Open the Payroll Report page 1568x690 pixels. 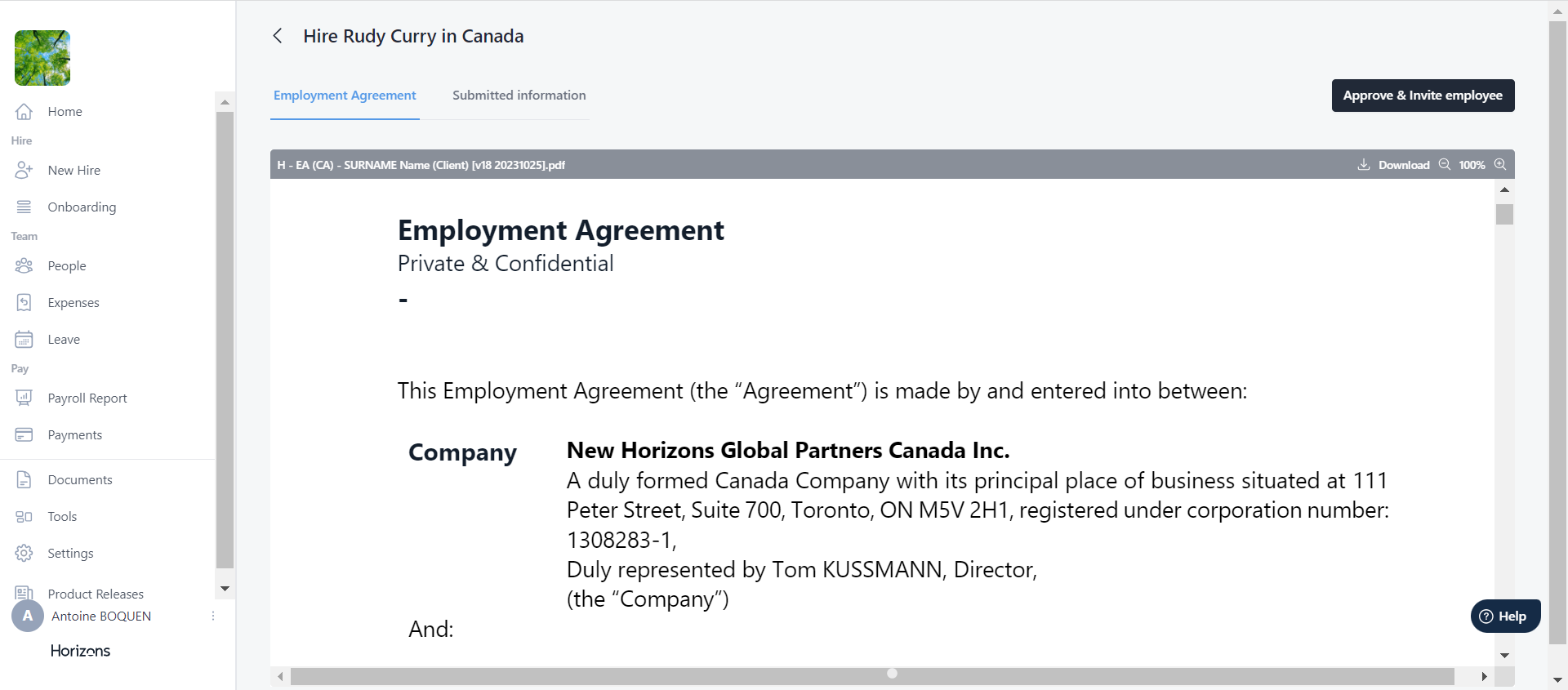coord(87,398)
